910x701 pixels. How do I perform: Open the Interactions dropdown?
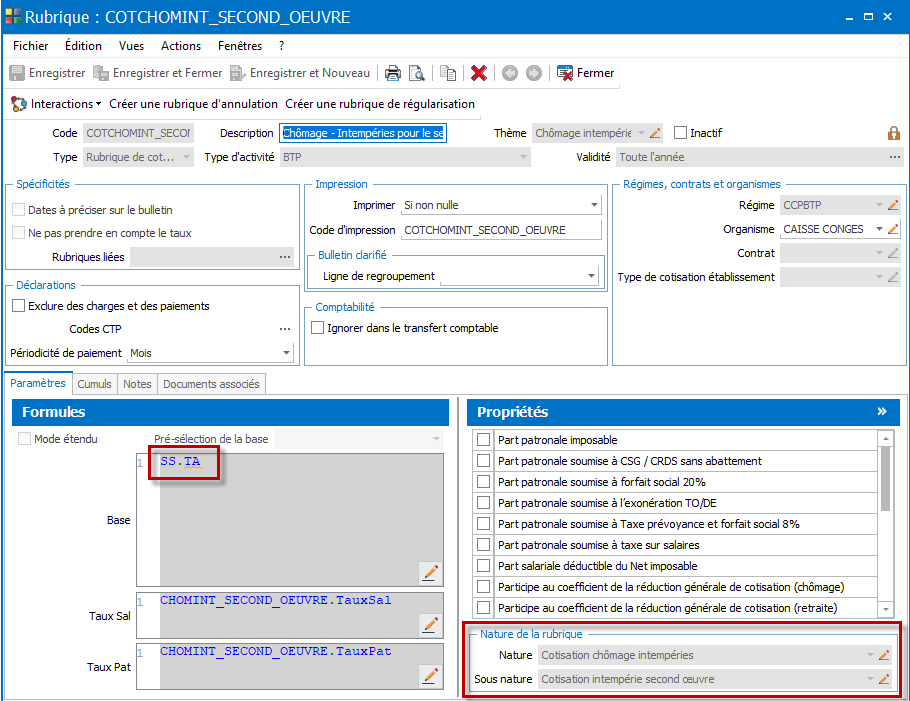tap(56, 104)
